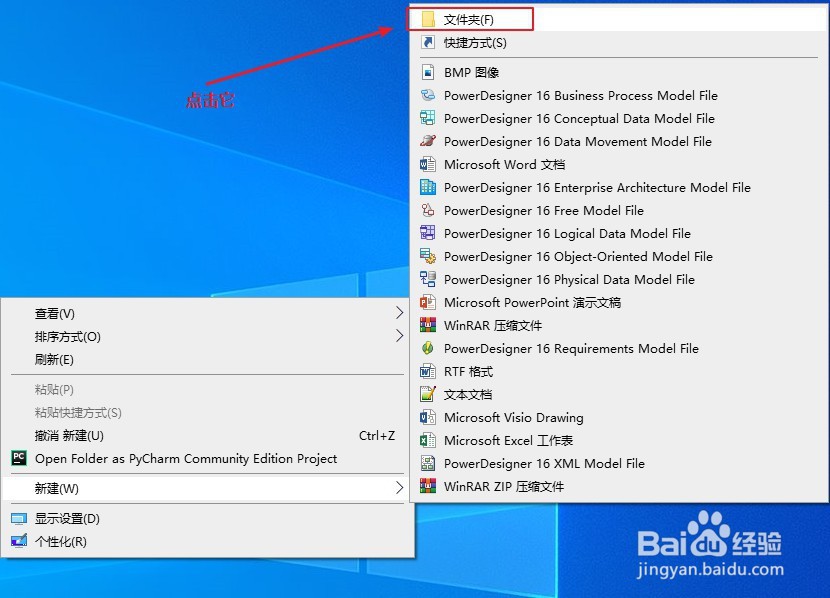Open 显示设置(D) display settings
This screenshot has width=830, height=598.
tap(208, 519)
